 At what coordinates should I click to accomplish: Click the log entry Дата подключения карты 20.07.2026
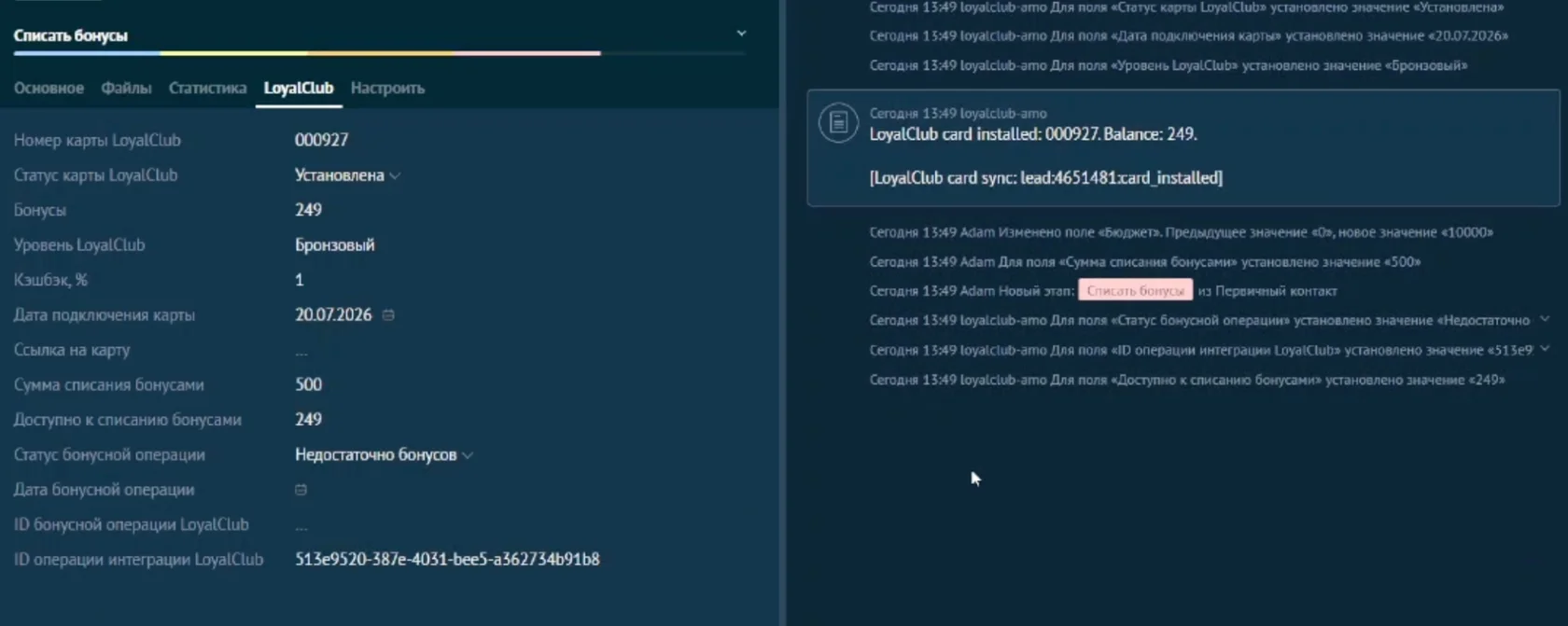(1188, 35)
